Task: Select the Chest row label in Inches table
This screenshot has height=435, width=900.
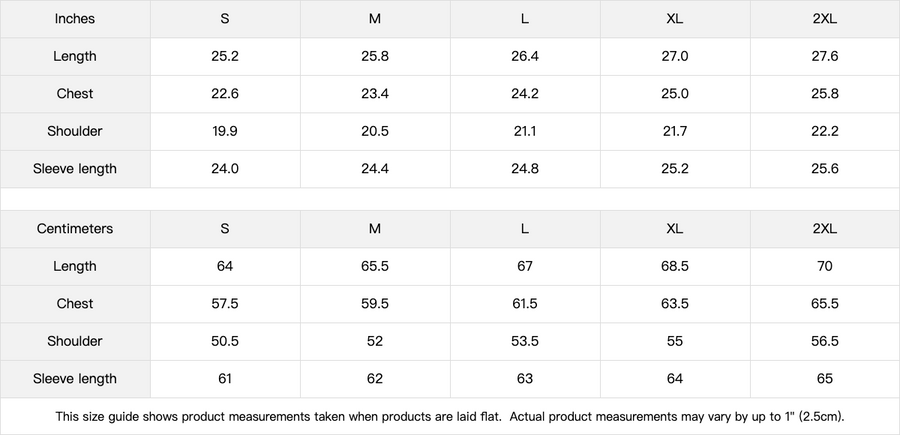Action: [75, 94]
